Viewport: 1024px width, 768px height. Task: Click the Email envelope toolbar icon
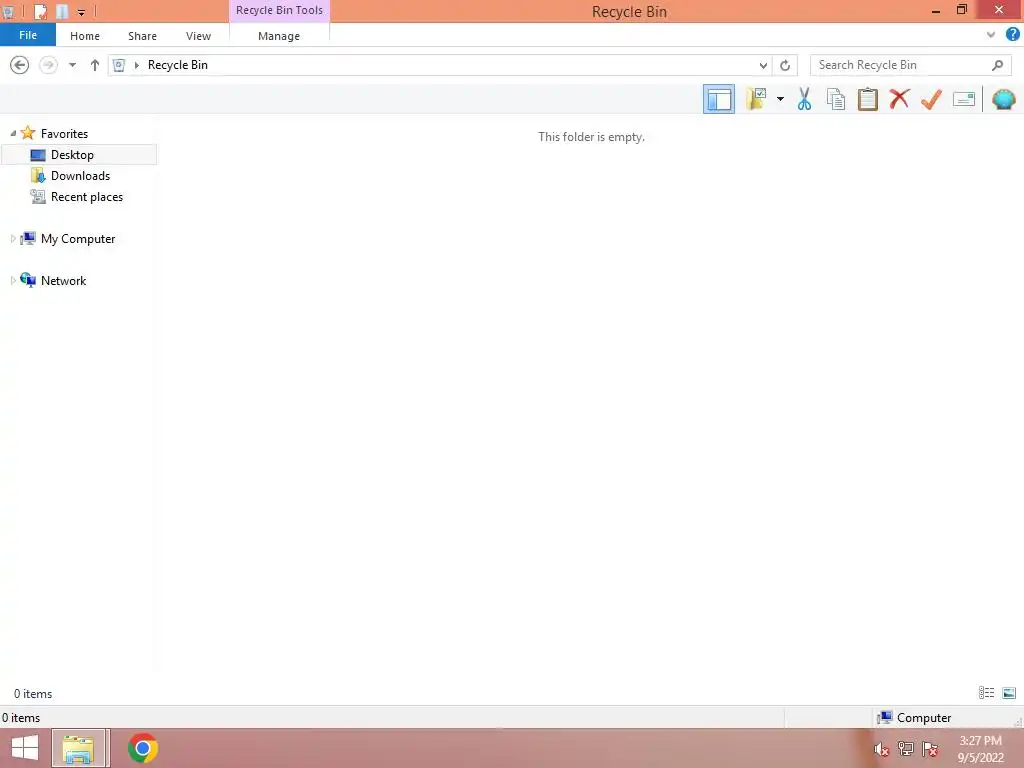pyautogui.click(x=964, y=99)
